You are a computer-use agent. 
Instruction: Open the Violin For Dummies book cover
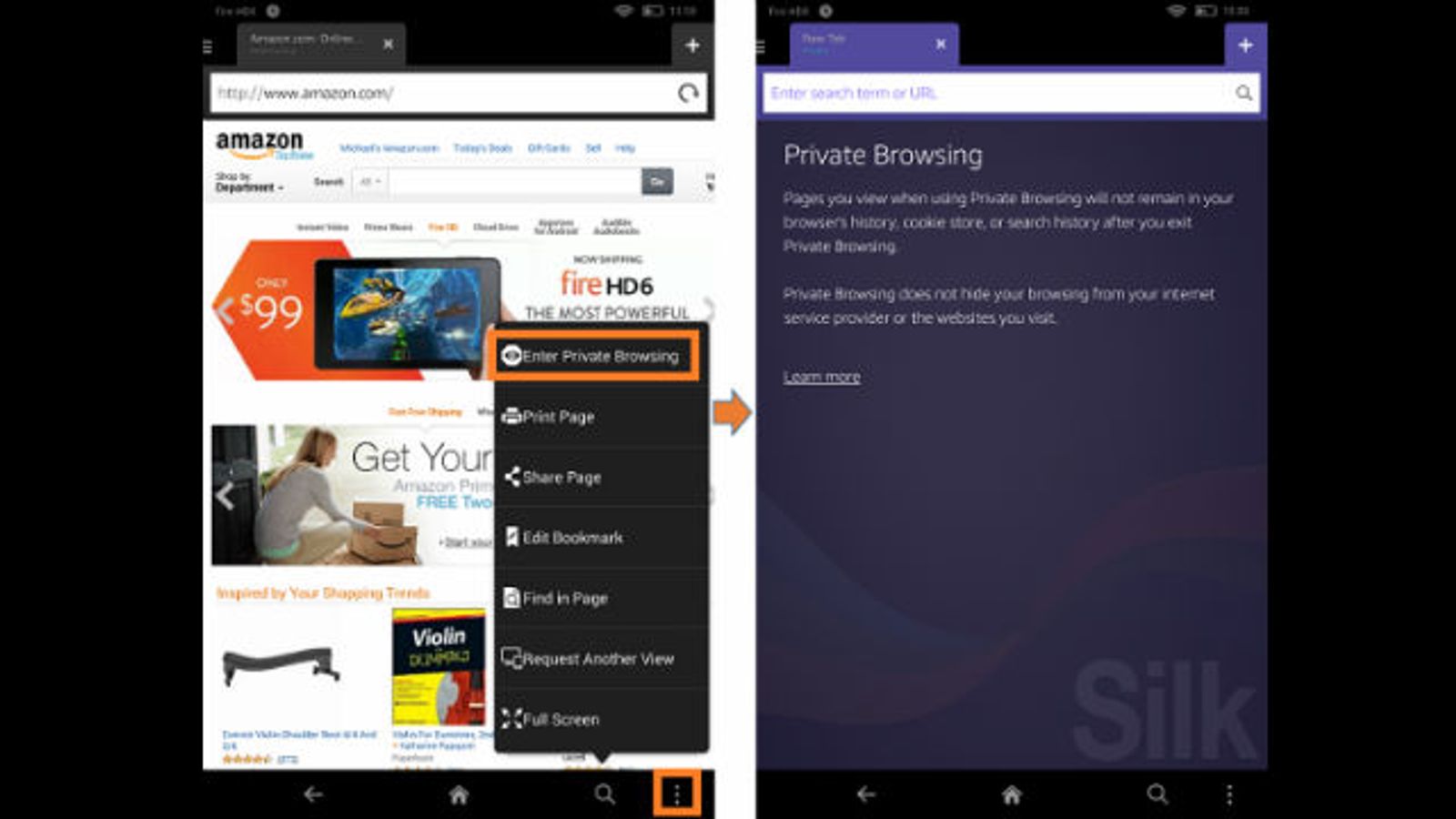pos(439,667)
